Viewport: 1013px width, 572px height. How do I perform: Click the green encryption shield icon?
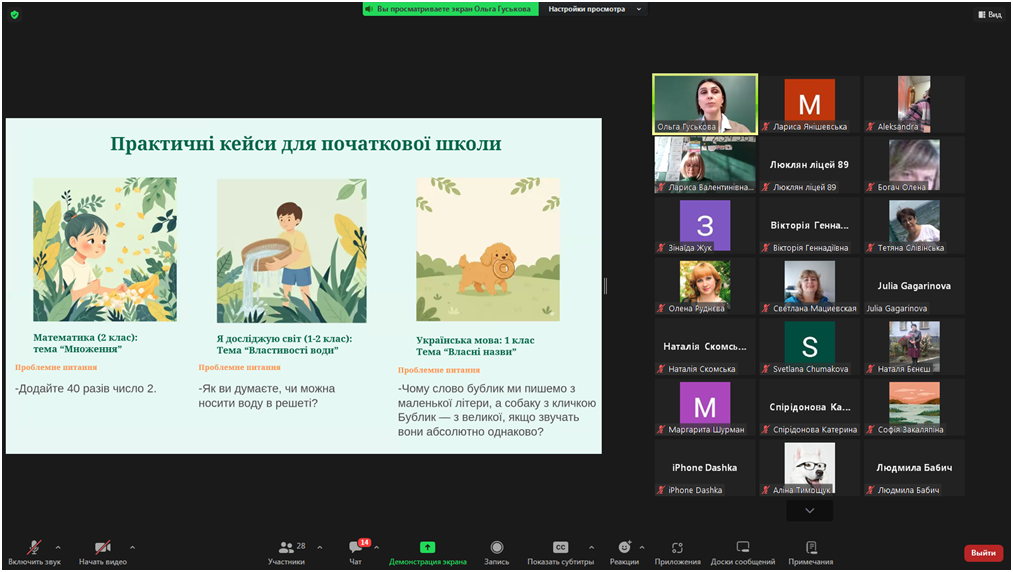14,15
